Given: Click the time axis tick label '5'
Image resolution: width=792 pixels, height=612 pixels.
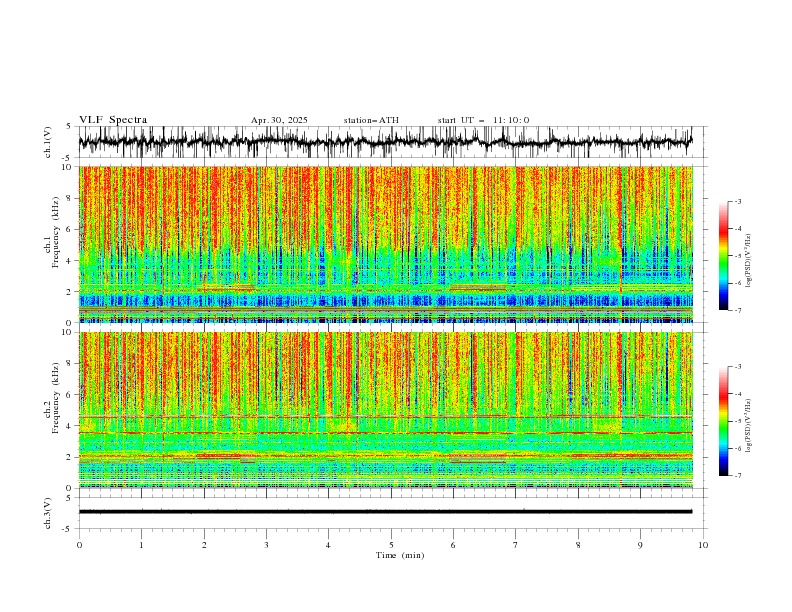Looking at the screenshot, I should point(391,545).
